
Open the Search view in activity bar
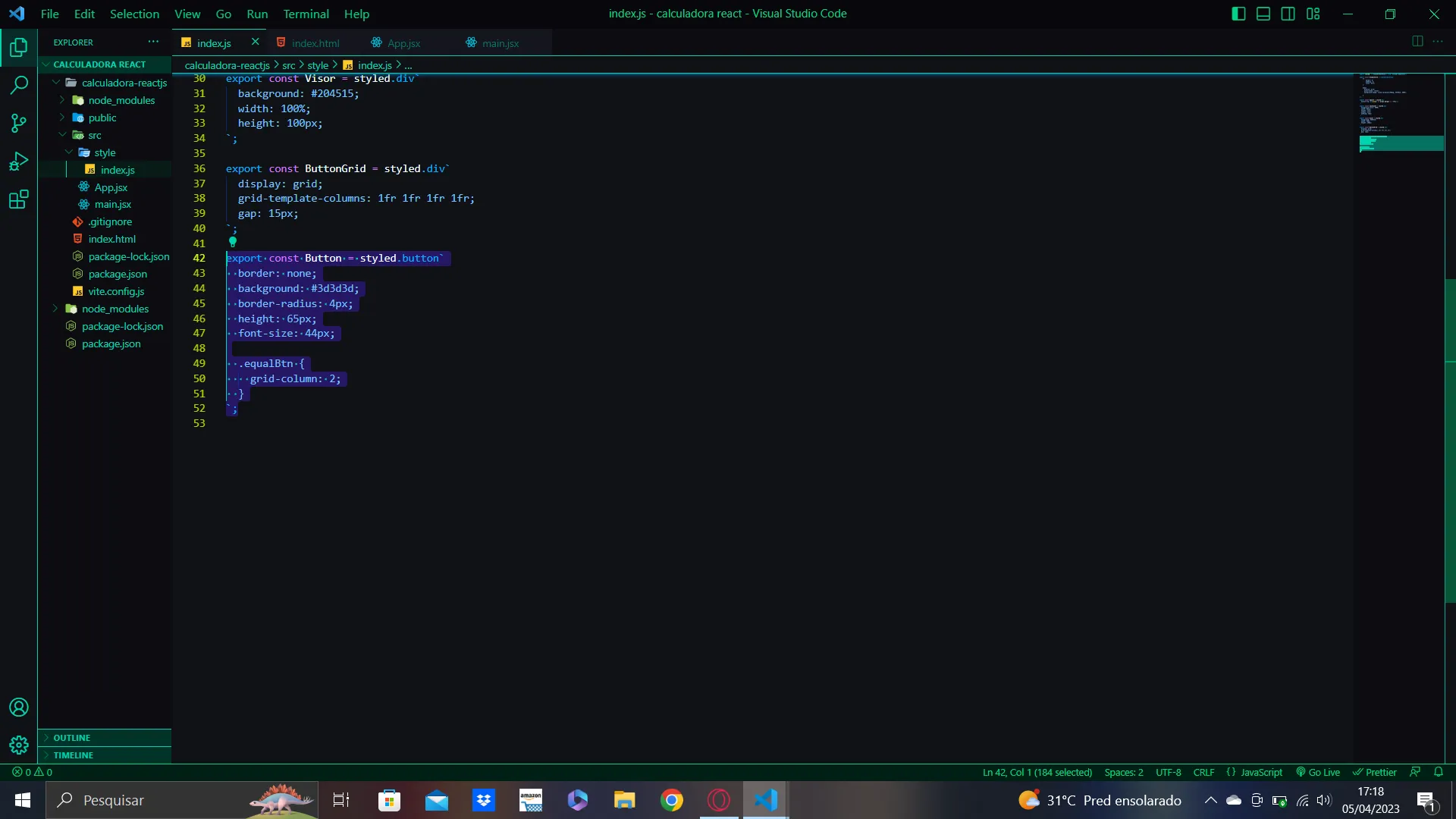tap(19, 85)
